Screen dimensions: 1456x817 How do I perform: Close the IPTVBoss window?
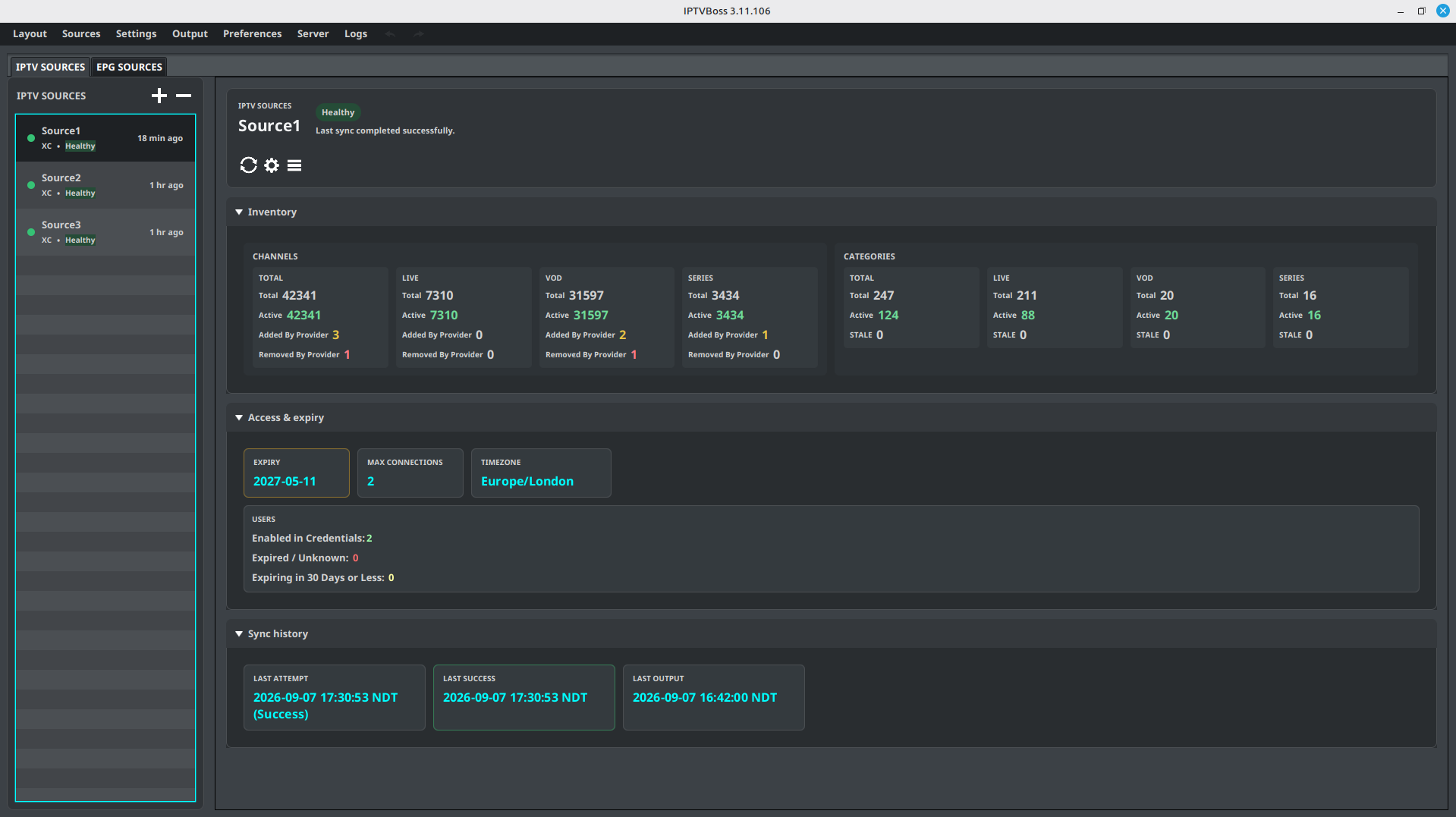coord(1442,11)
